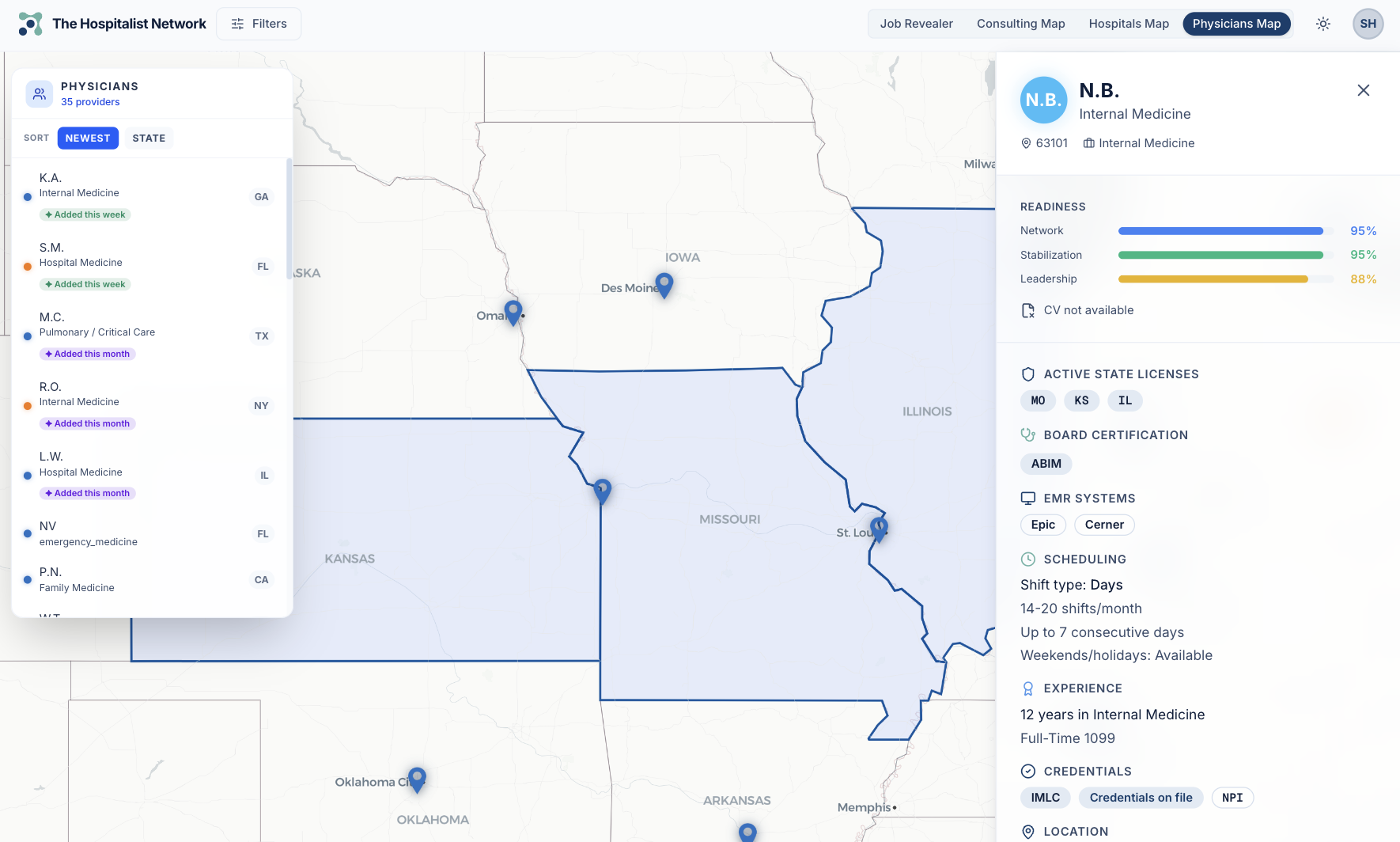Click the Stabilization readiness bar
Screen dimensions: 1400x842
pos(1226,255)
